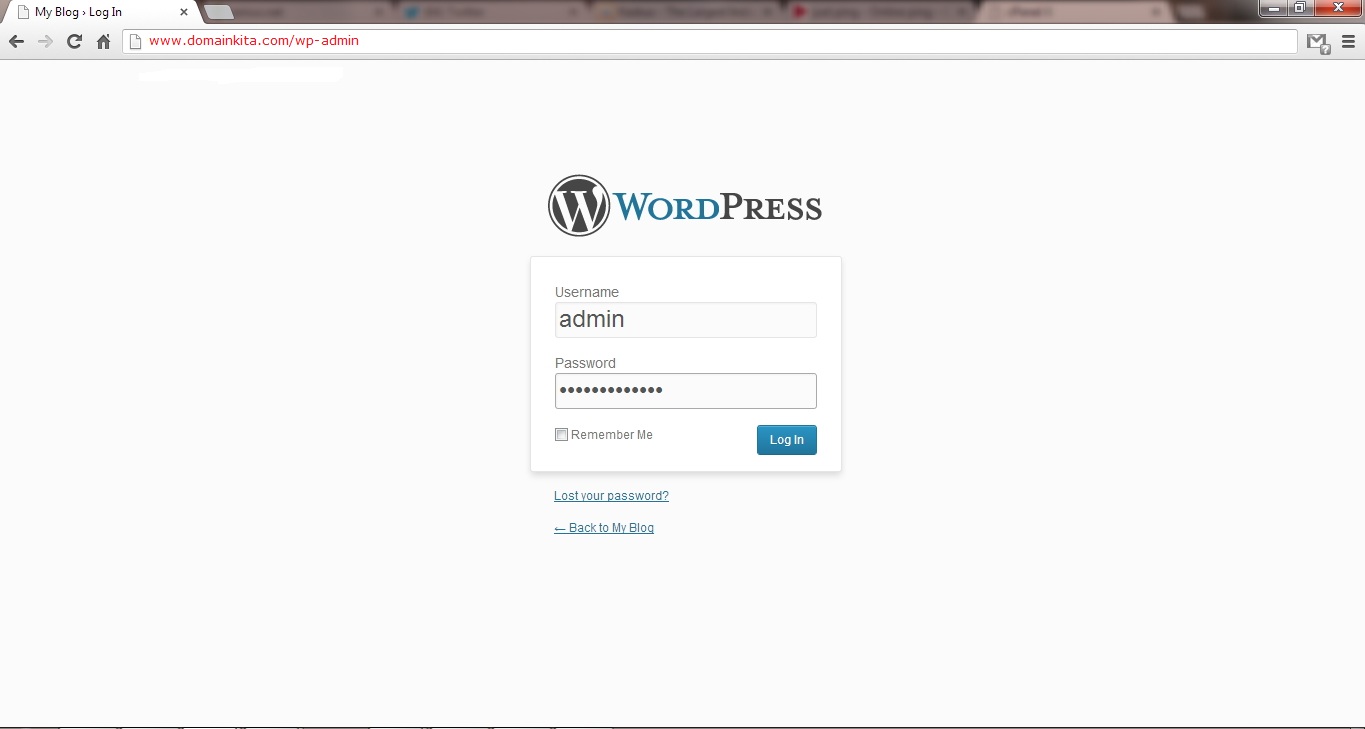Enable the Remember Me checkbox
This screenshot has width=1365, height=729.
point(561,435)
